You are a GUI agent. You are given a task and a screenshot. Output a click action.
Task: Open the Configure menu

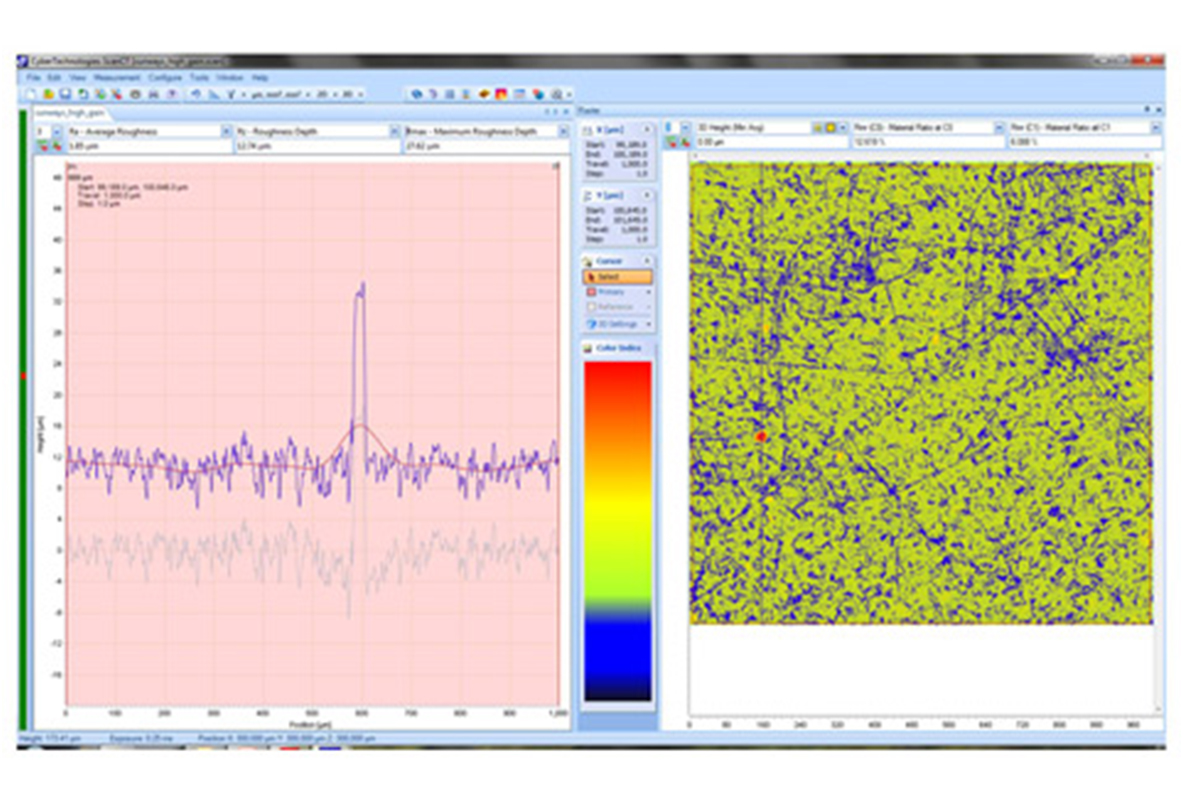click(165, 77)
